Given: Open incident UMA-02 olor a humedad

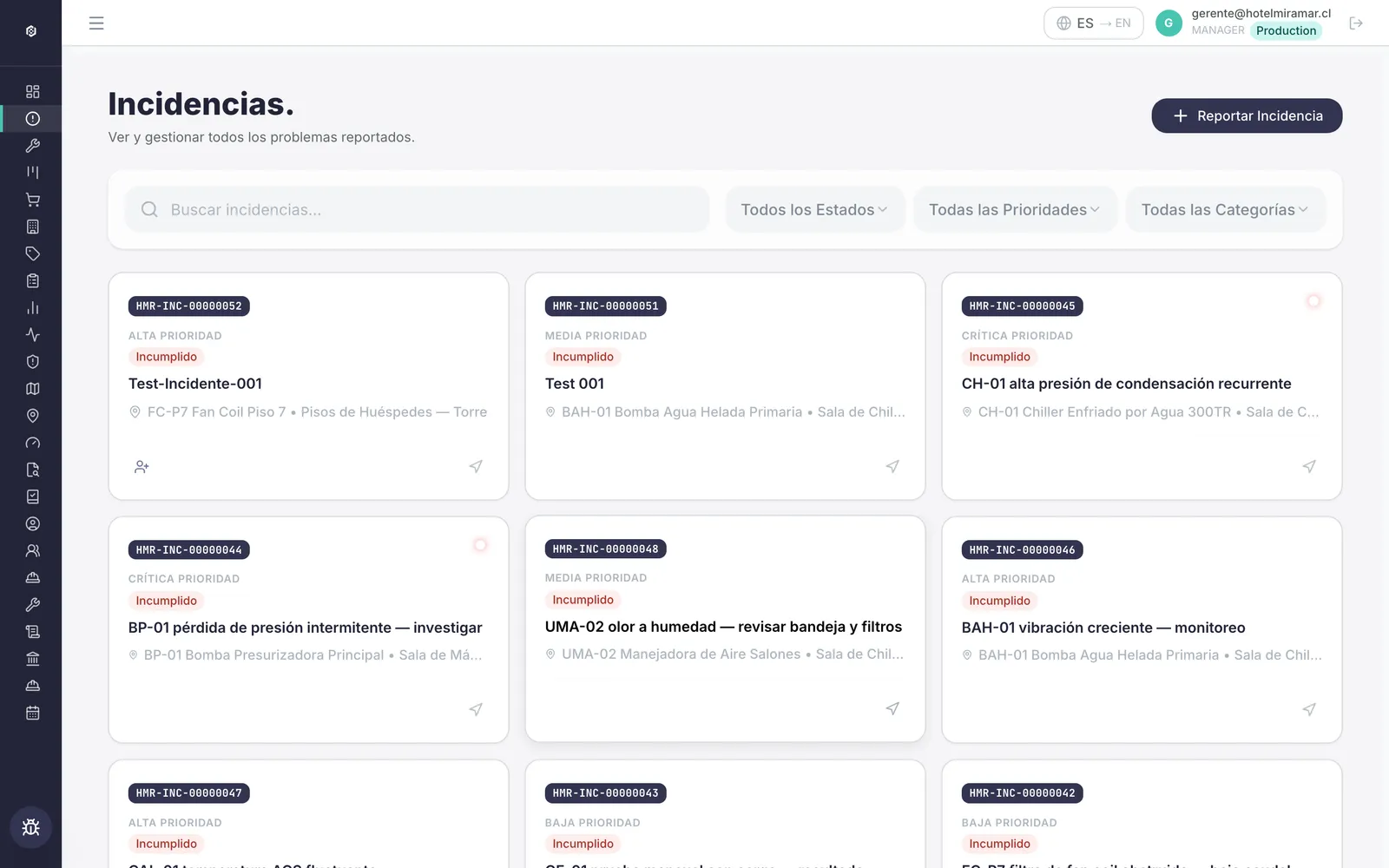Looking at the screenshot, I should click(723, 627).
